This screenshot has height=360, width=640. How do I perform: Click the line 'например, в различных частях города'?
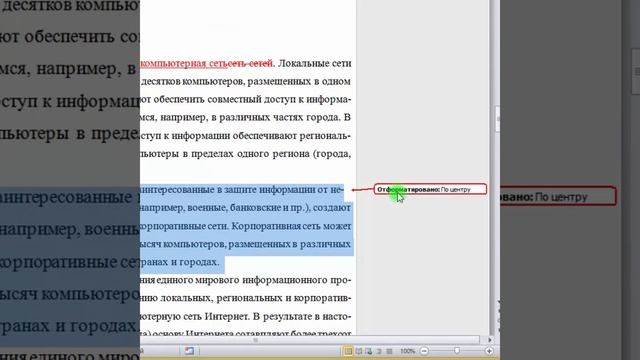click(246, 118)
